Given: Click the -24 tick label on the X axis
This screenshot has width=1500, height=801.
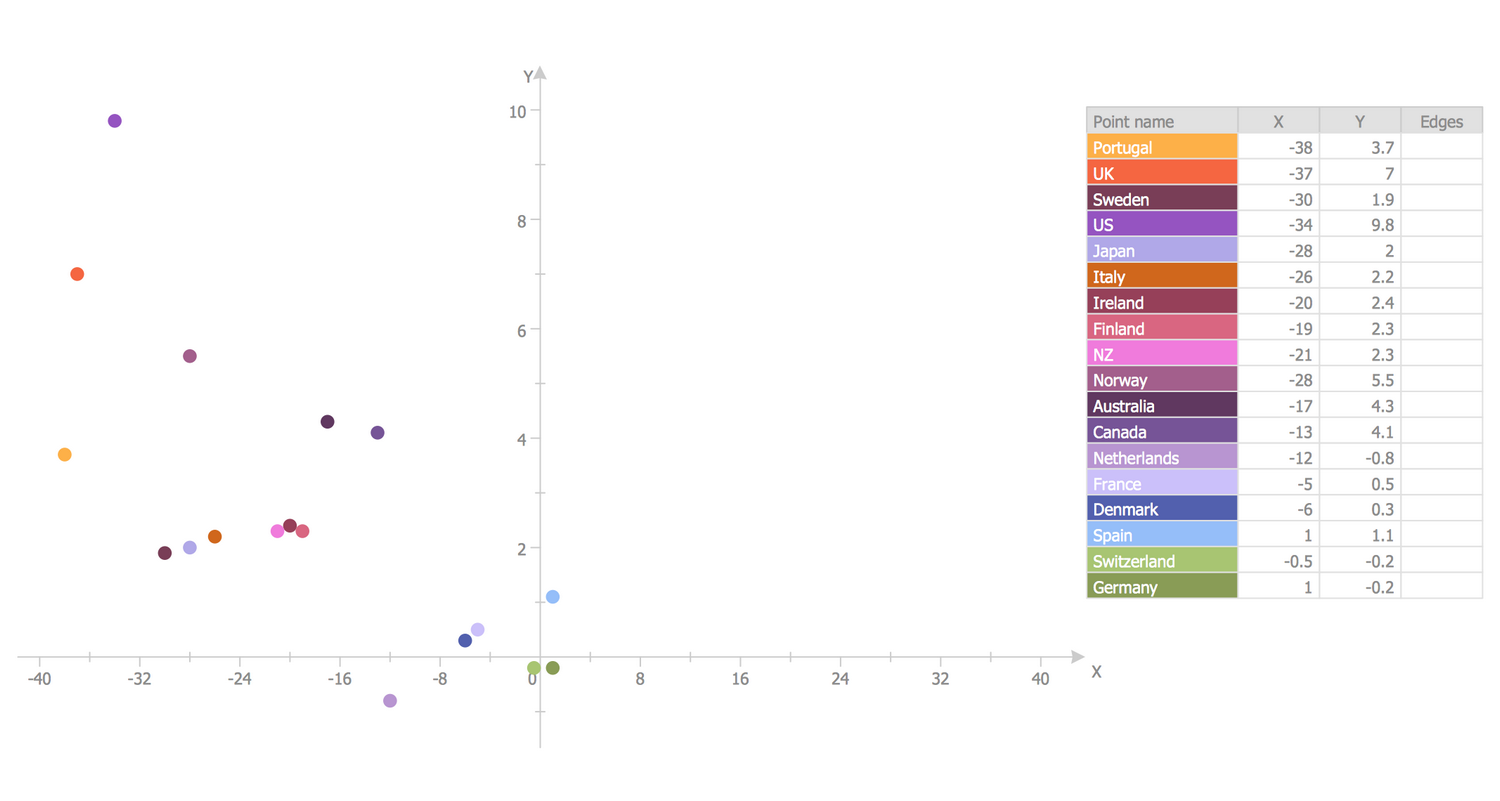Looking at the screenshot, I should 239,679.
